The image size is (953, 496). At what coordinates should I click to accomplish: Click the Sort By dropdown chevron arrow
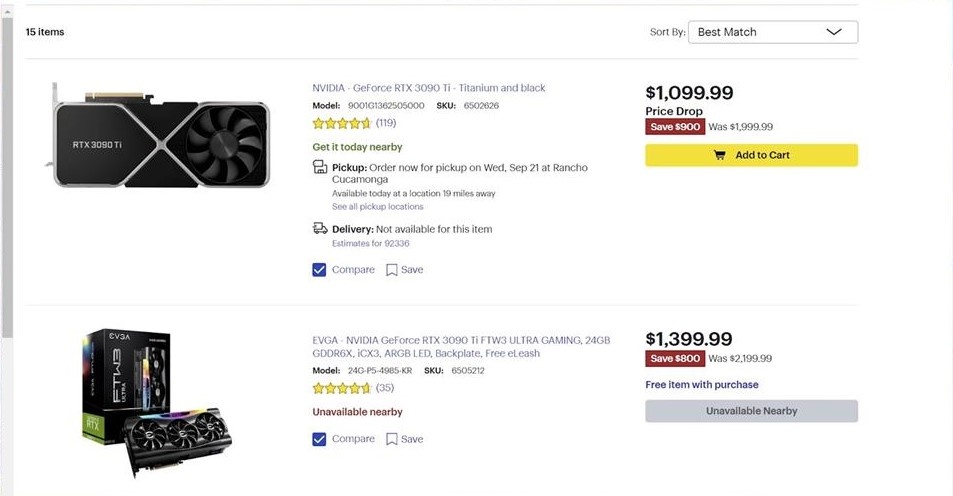tap(834, 32)
